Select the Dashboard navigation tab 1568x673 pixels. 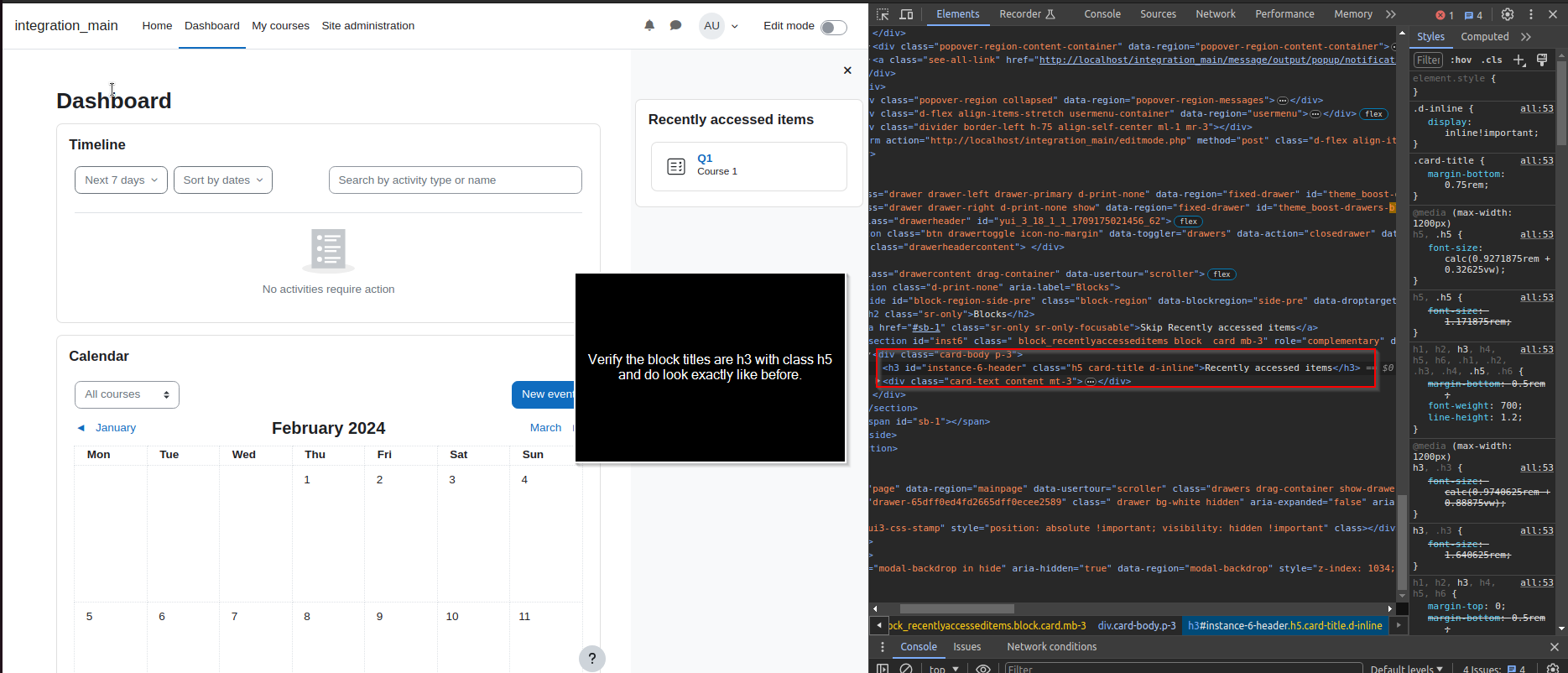[212, 26]
